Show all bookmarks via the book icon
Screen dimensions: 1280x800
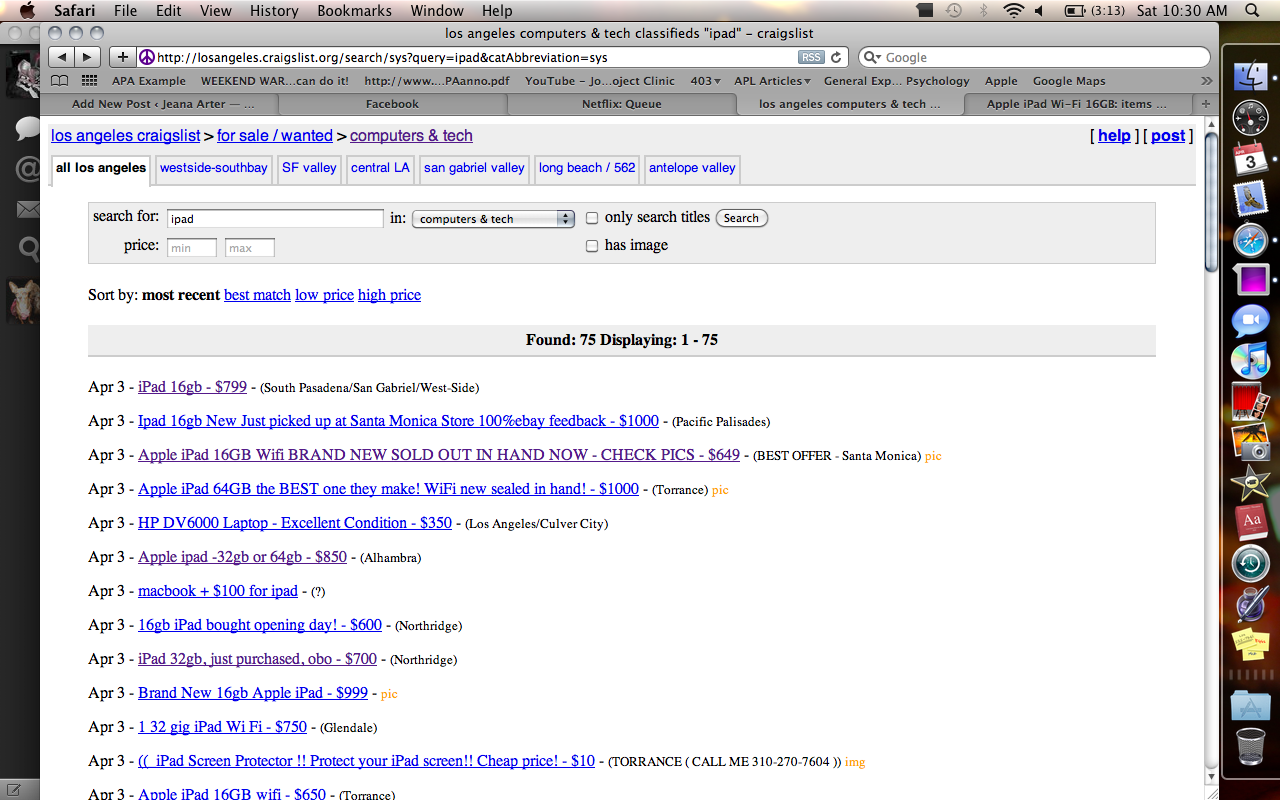[60, 81]
